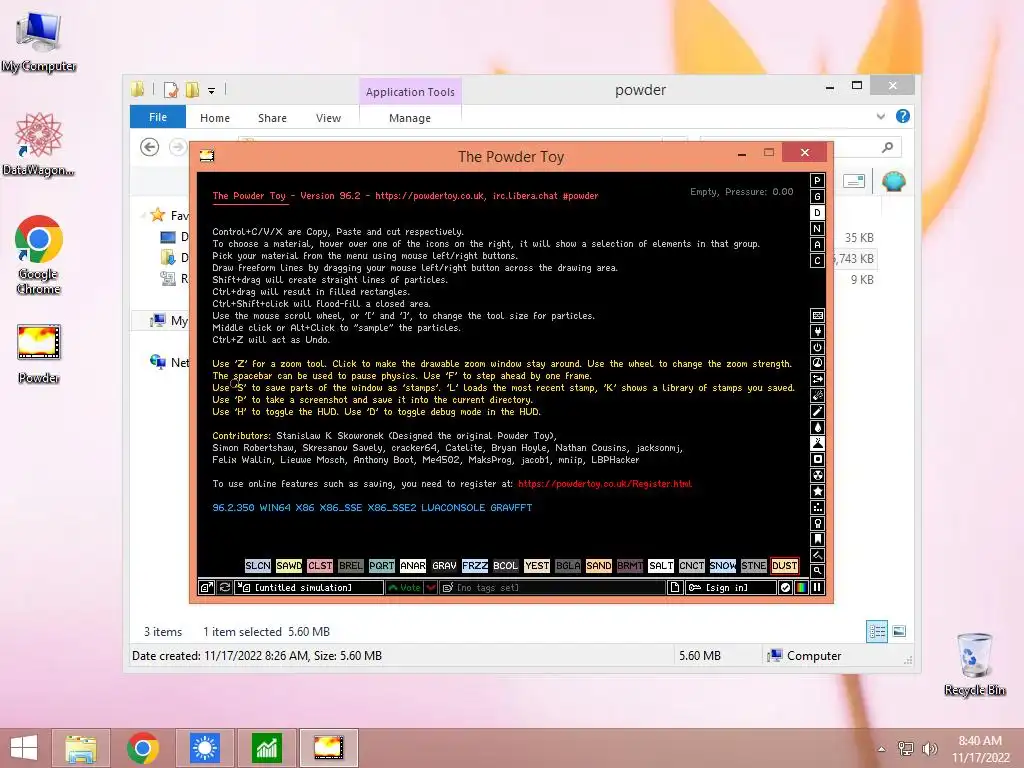Open the Liquids droplet menu
1024x768 pixels.
pyautogui.click(x=817, y=427)
